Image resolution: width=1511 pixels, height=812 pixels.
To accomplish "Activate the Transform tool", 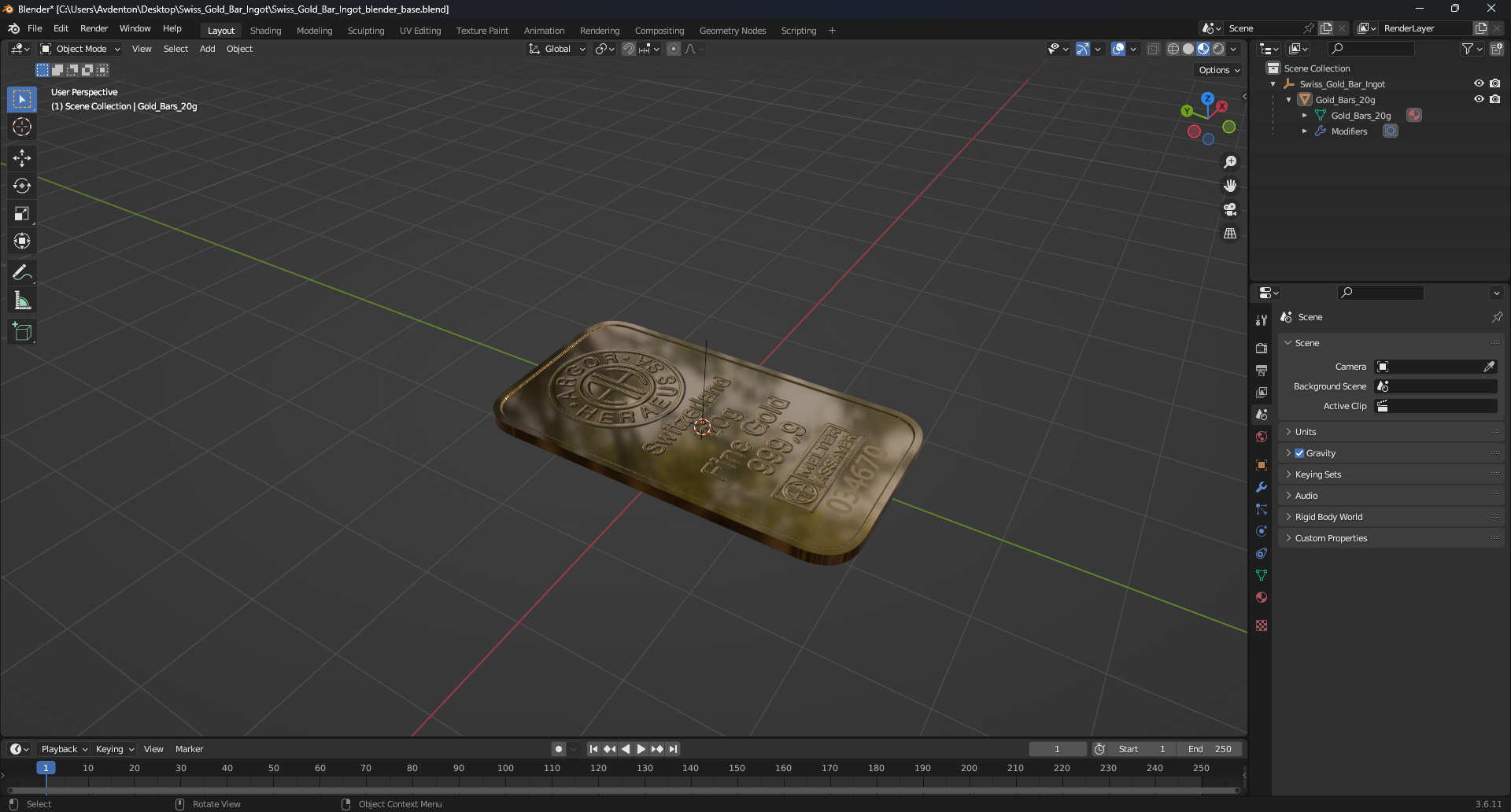I will coord(22,241).
